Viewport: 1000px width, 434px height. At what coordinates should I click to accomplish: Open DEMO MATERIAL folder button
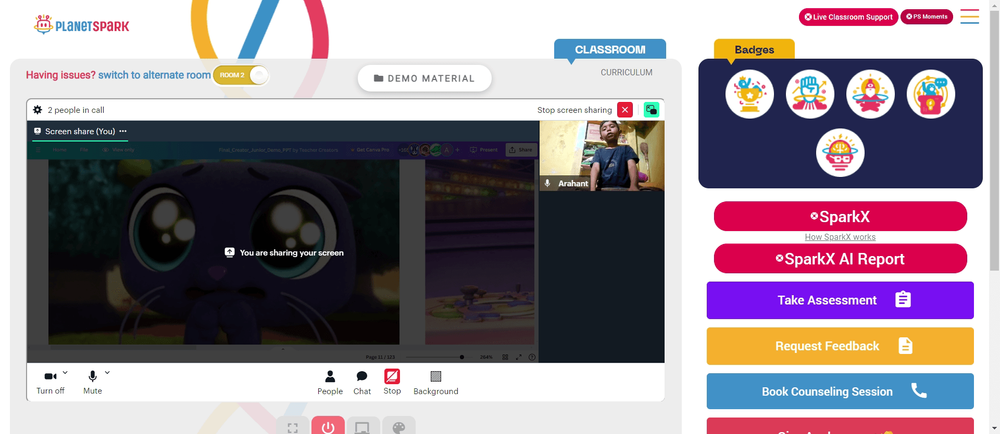(x=425, y=78)
